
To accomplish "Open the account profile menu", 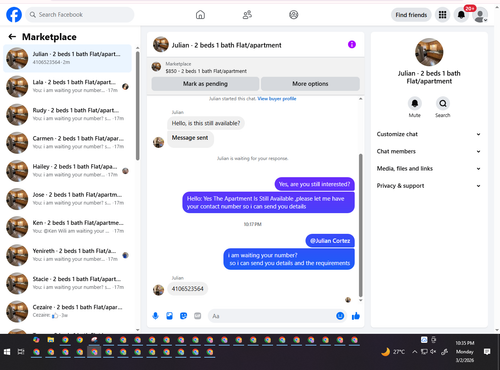I will (480, 15).
